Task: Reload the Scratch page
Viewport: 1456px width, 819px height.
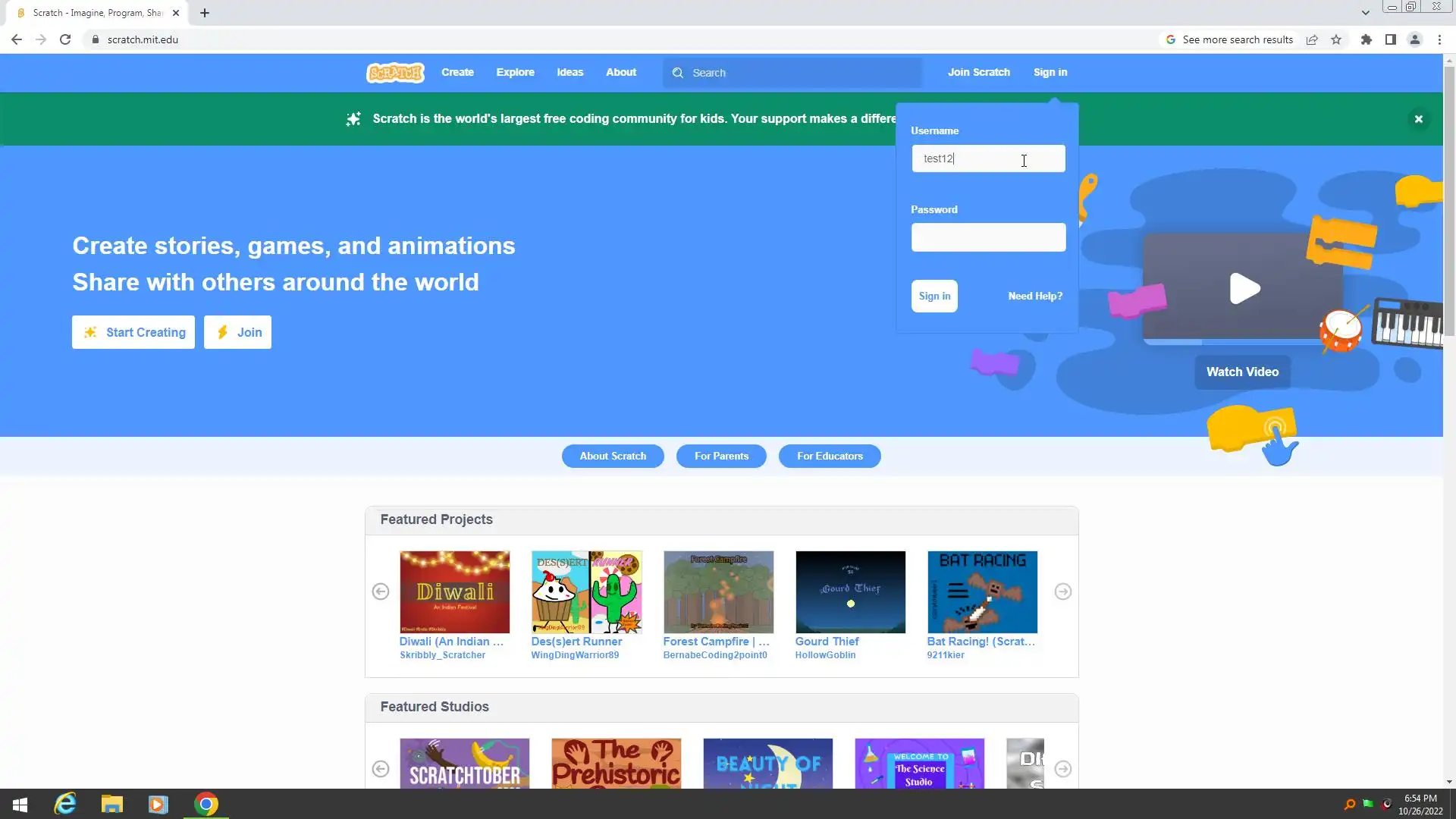Action: click(65, 39)
